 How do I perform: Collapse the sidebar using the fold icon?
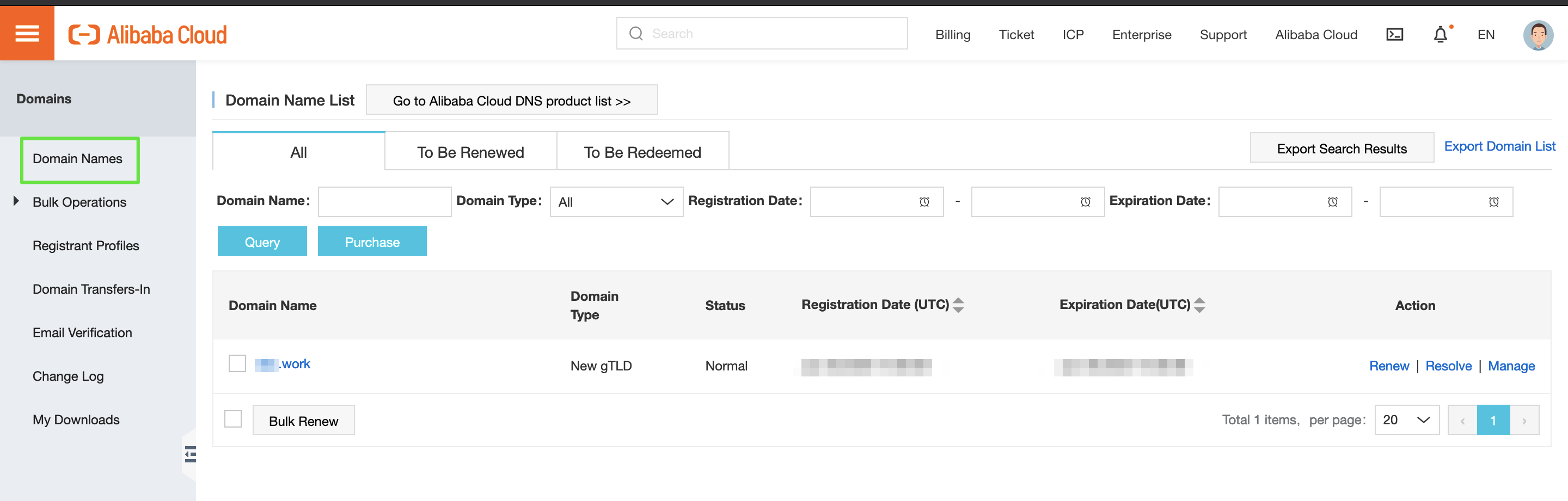click(x=191, y=454)
